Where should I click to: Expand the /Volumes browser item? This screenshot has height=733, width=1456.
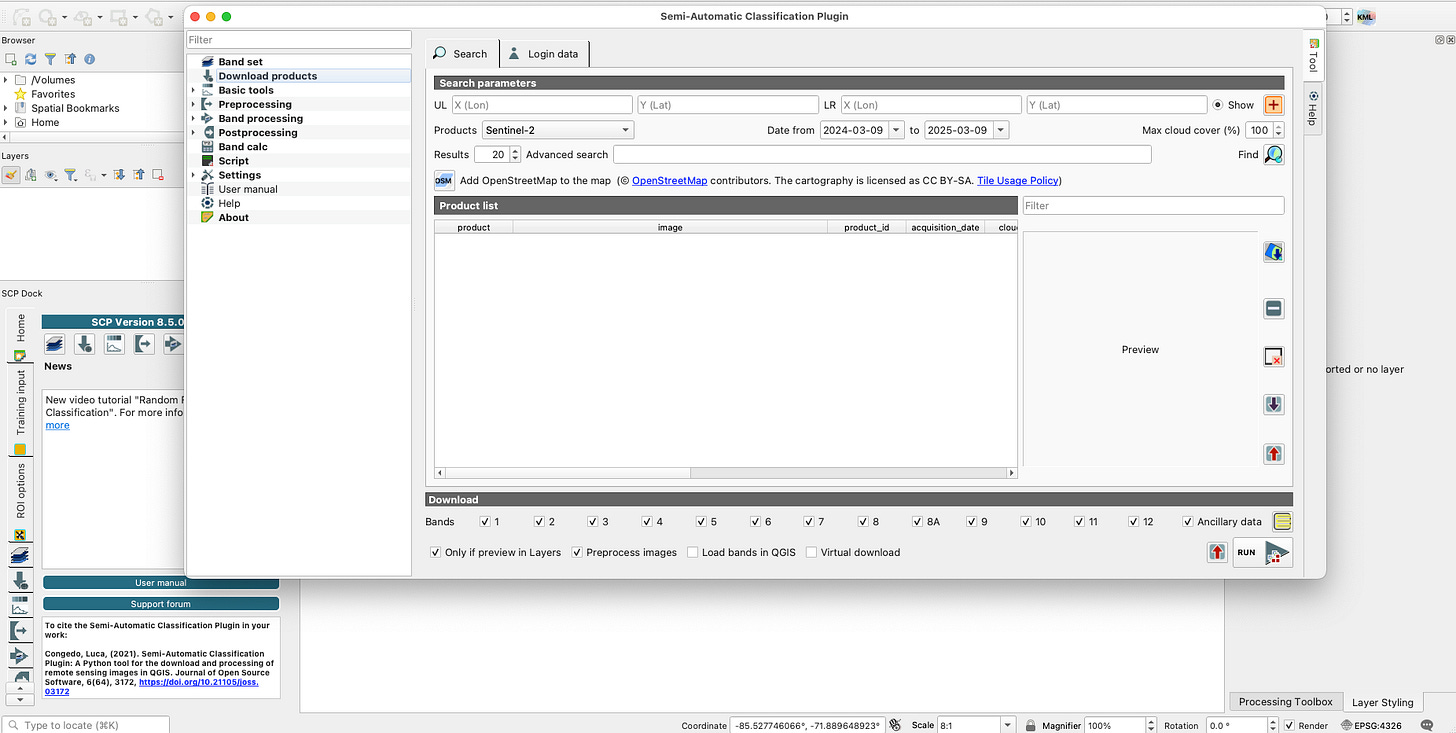pos(6,80)
